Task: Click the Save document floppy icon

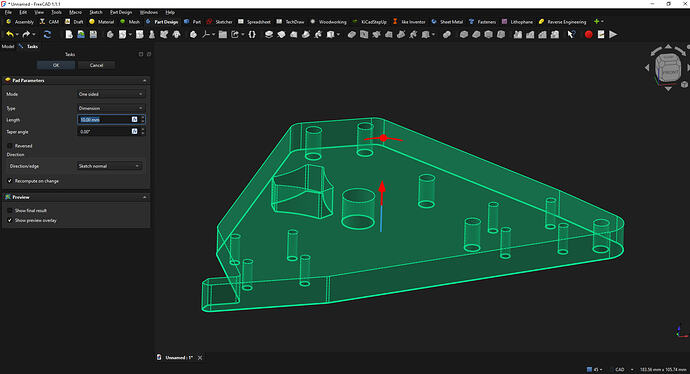Action: point(93,34)
